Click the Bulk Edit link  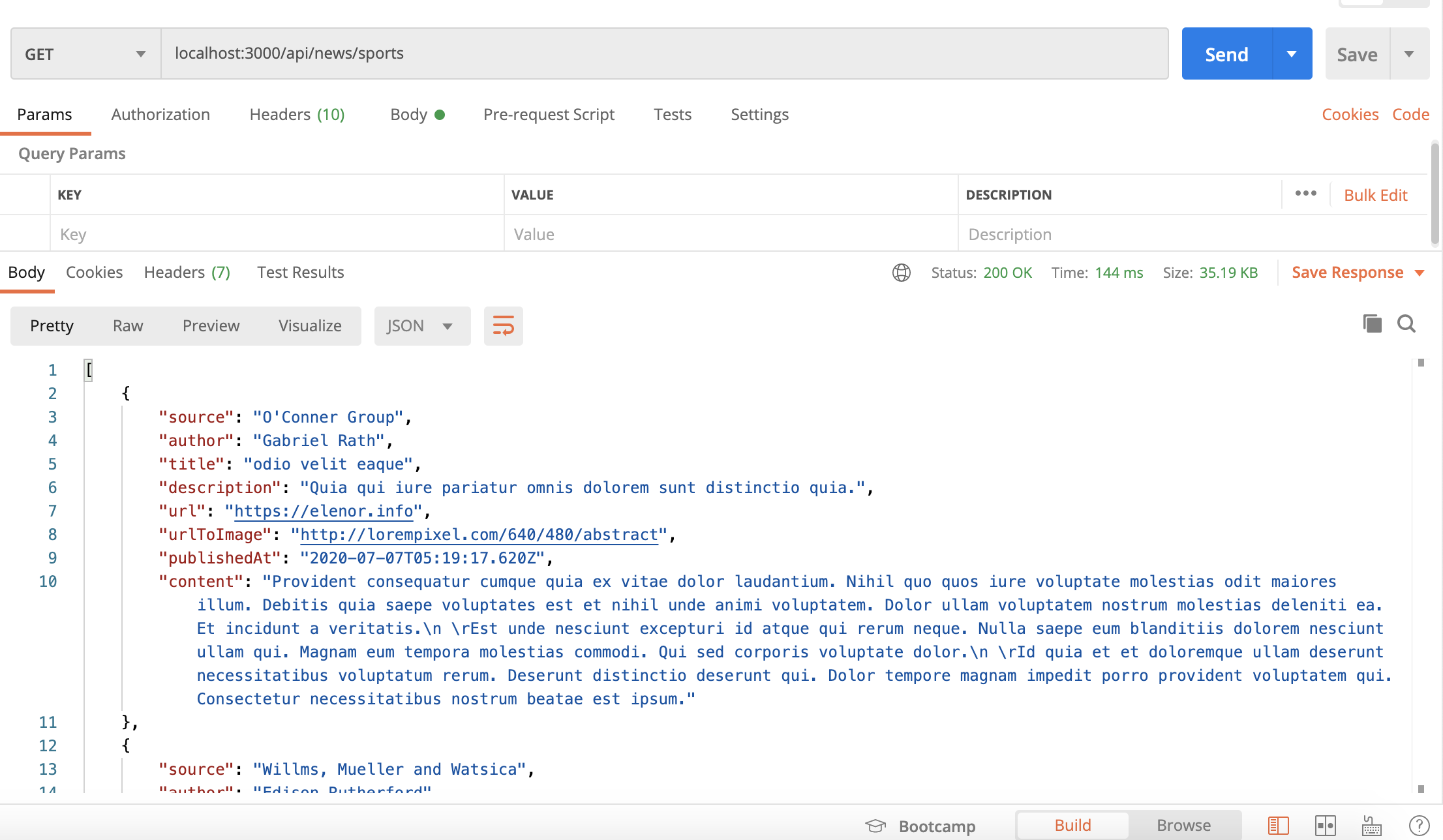pos(1375,195)
